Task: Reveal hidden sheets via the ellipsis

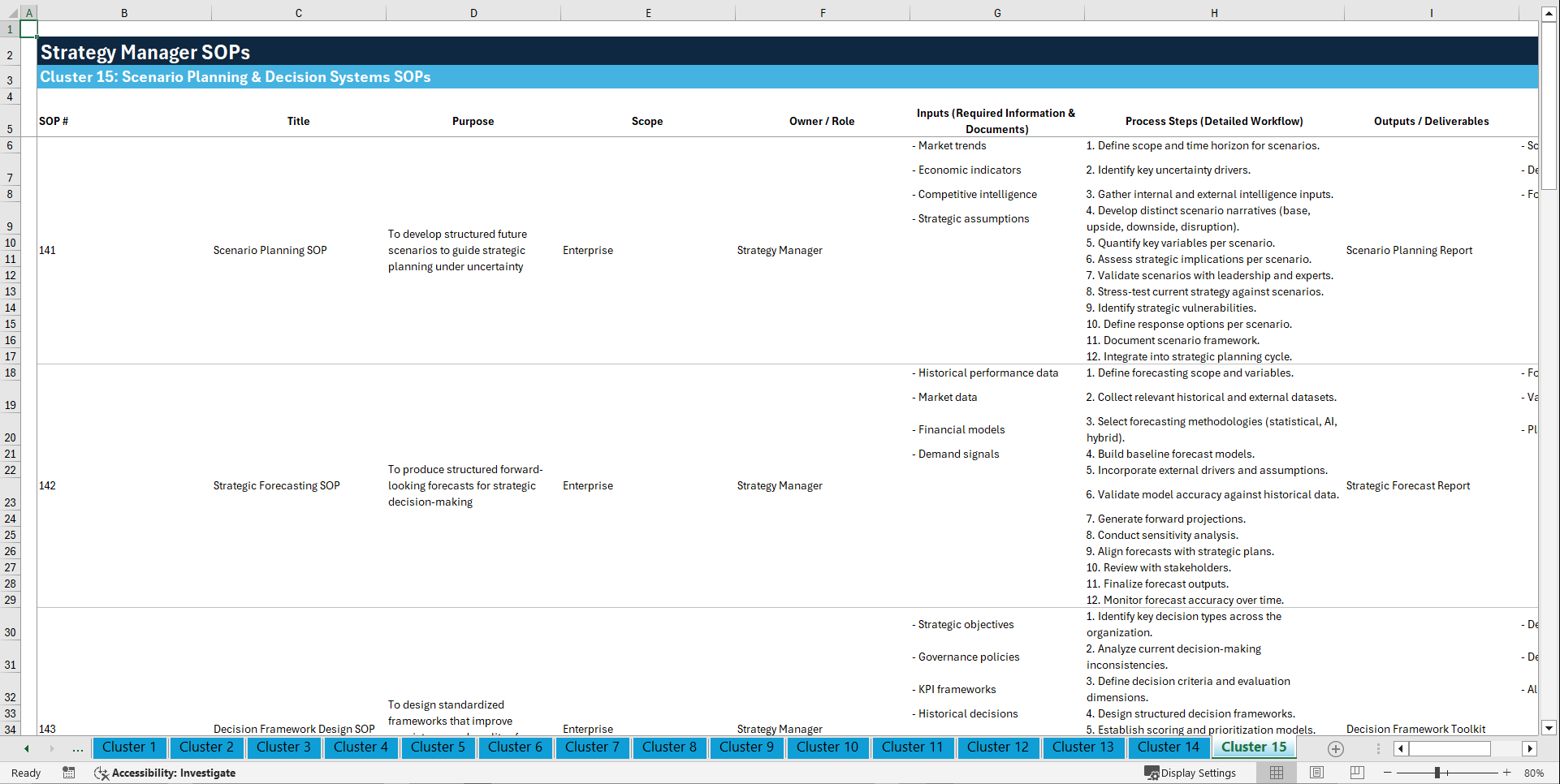Action: pos(77,748)
